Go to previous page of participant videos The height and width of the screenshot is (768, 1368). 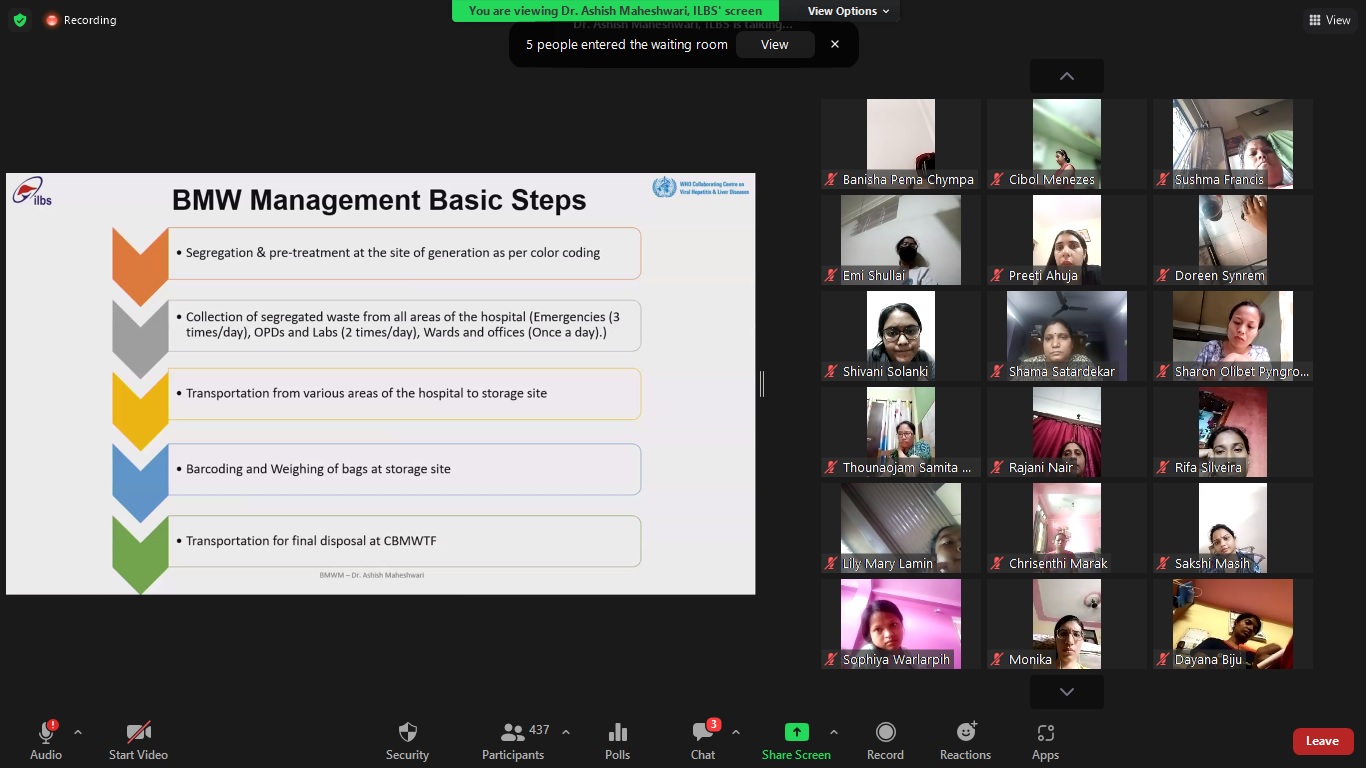(x=1067, y=76)
